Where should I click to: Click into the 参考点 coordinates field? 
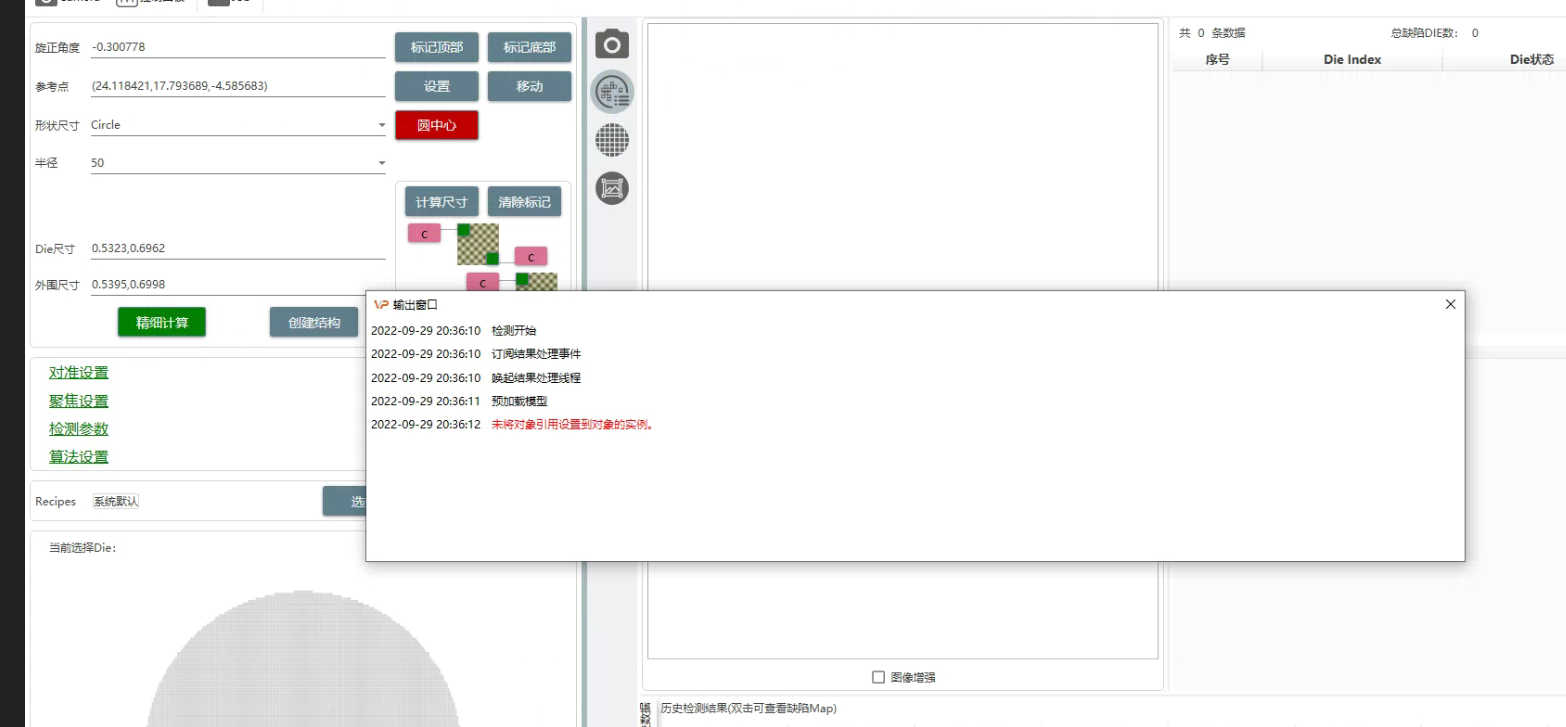(238, 86)
